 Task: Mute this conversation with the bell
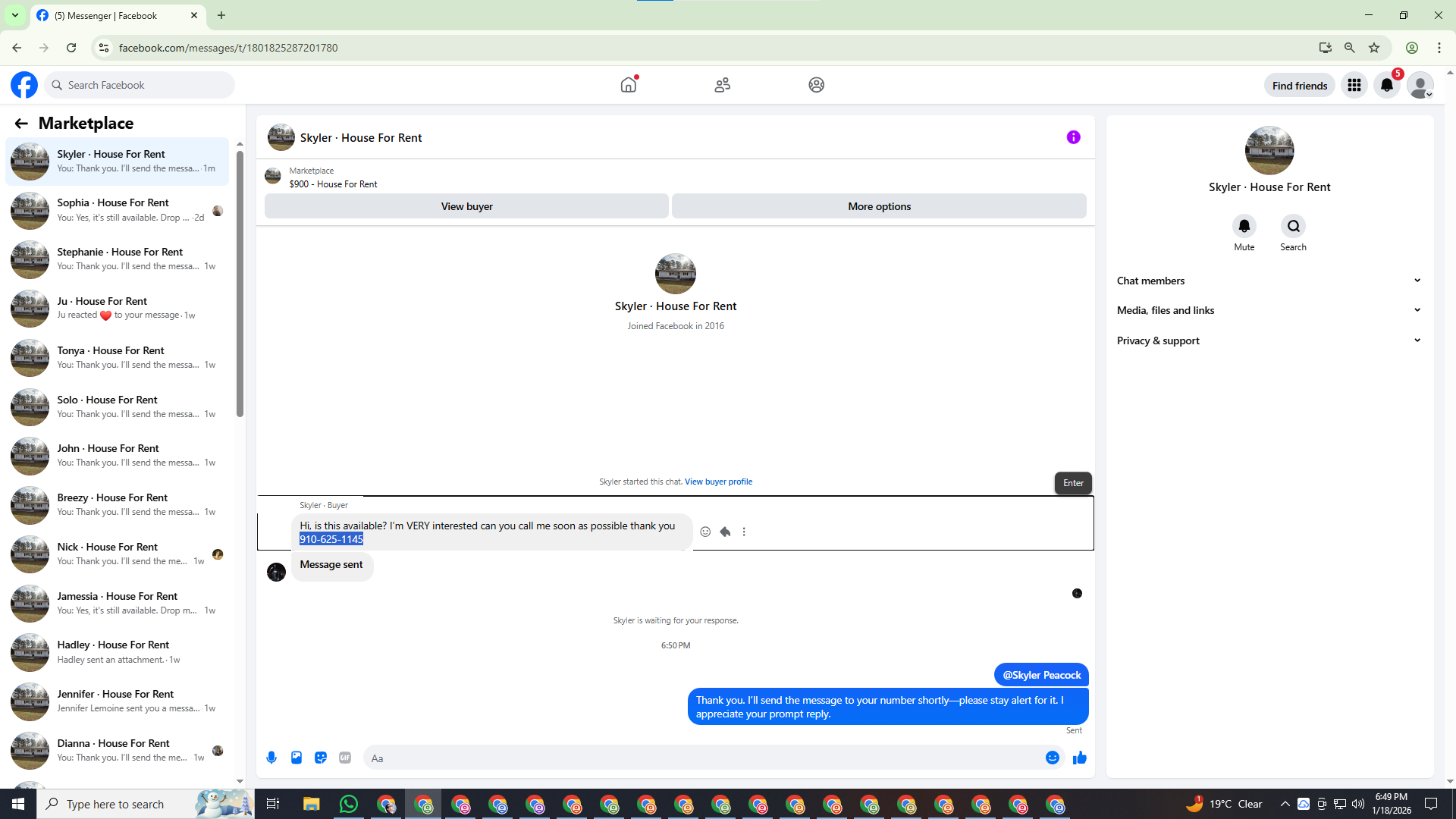click(1244, 226)
